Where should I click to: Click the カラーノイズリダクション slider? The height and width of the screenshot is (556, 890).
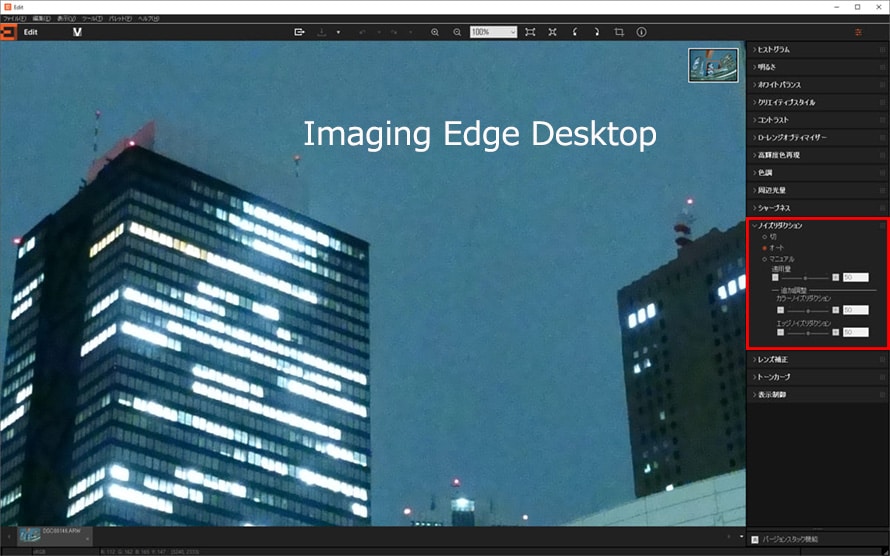coord(808,310)
